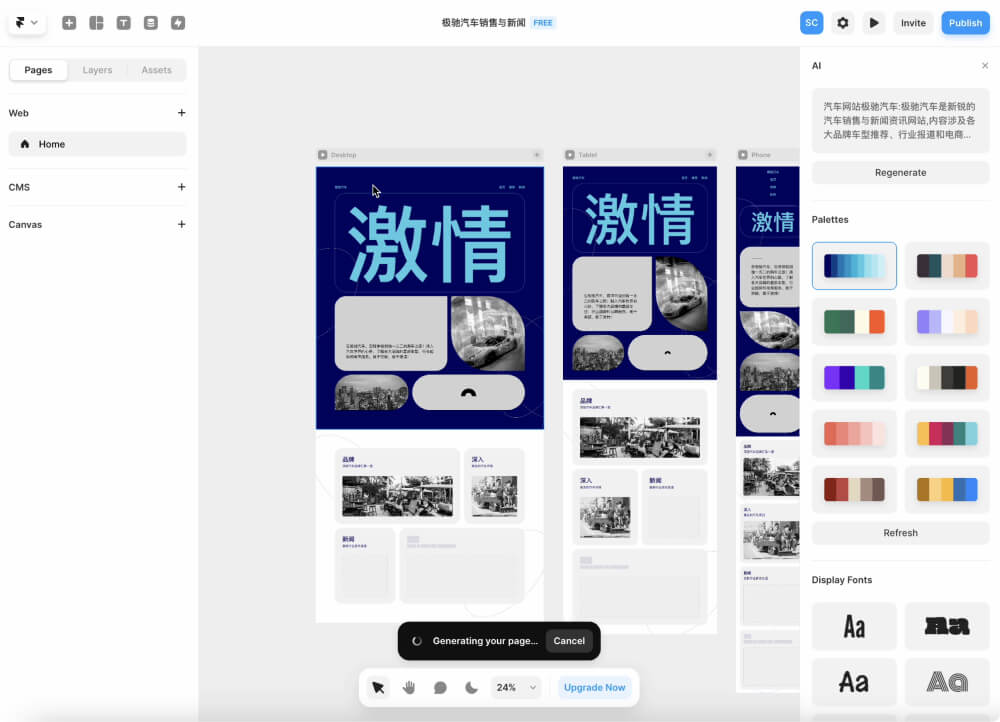Open the Framer logo dropdown menu

click(x=26, y=22)
